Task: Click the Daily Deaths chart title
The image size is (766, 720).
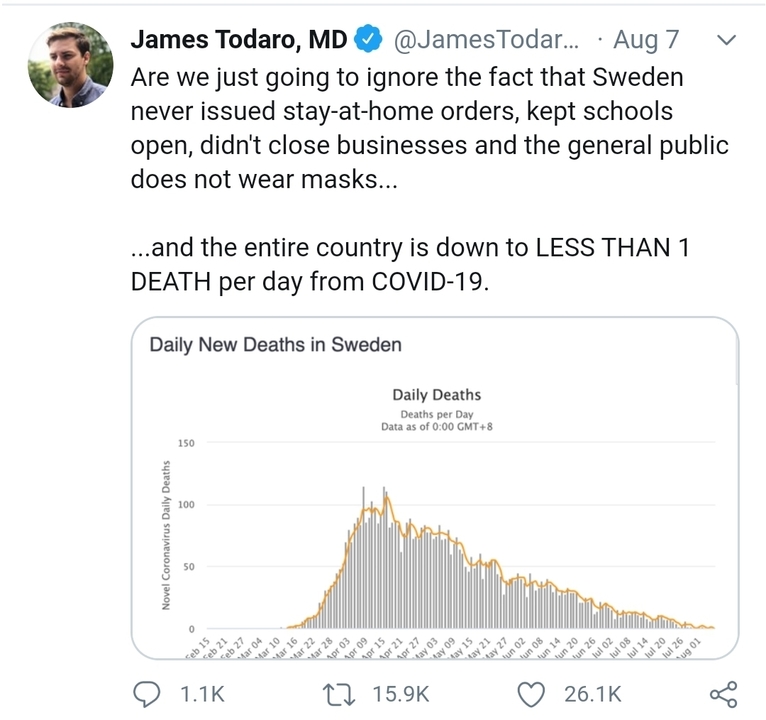Action: pyautogui.click(x=437, y=395)
